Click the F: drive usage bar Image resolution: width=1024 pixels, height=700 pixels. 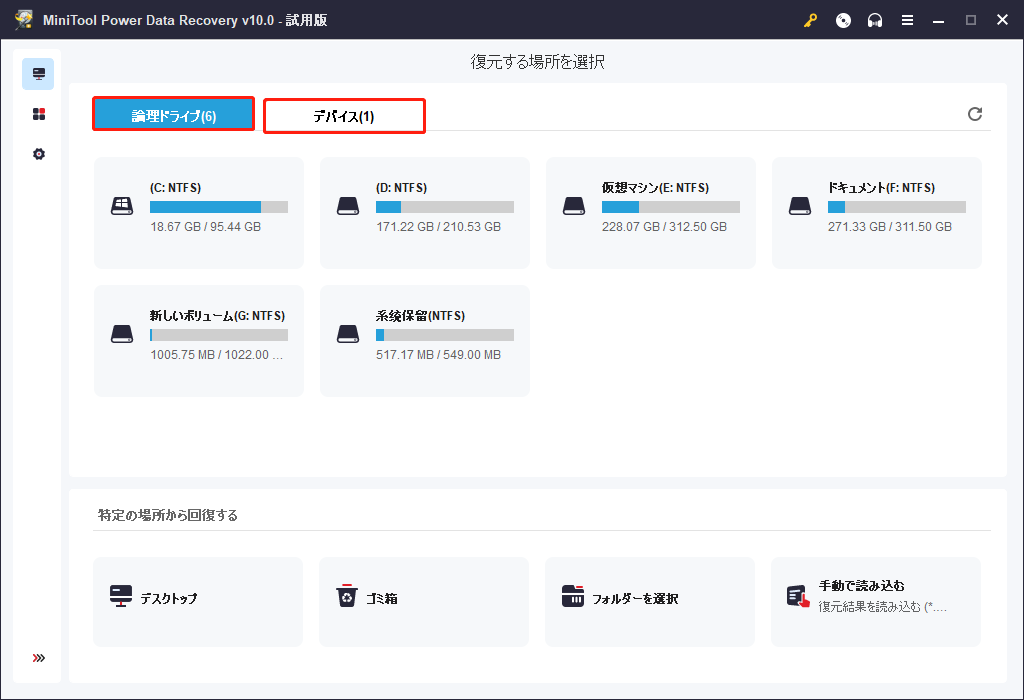point(897,207)
